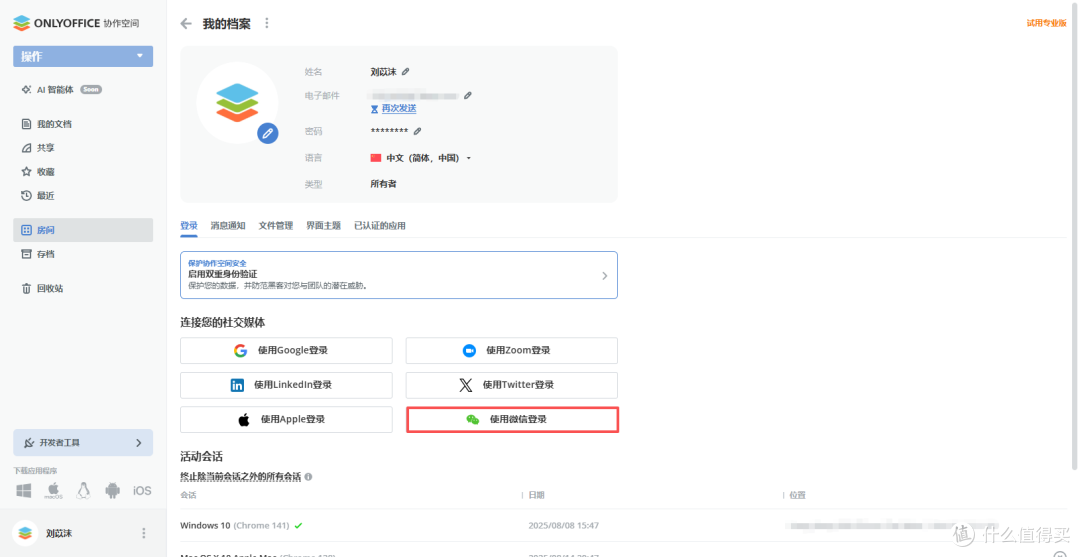Image resolution: width=1080 pixels, height=557 pixels.
Task: Click the info icon beside 终止除当前会话之外的所有会话
Action: tap(309, 476)
